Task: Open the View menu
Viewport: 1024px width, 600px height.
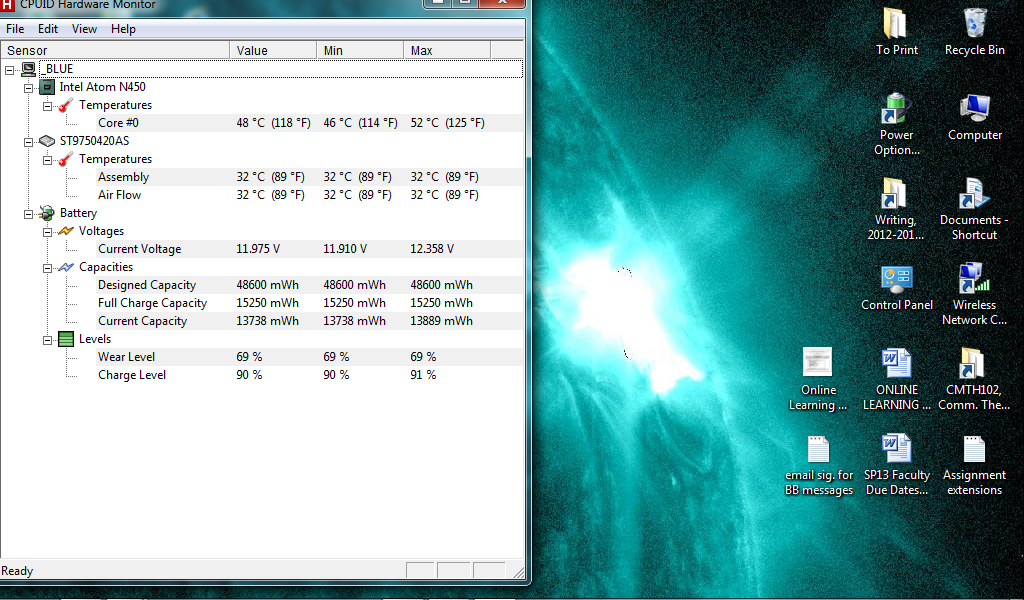Action: (x=84, y=29)
